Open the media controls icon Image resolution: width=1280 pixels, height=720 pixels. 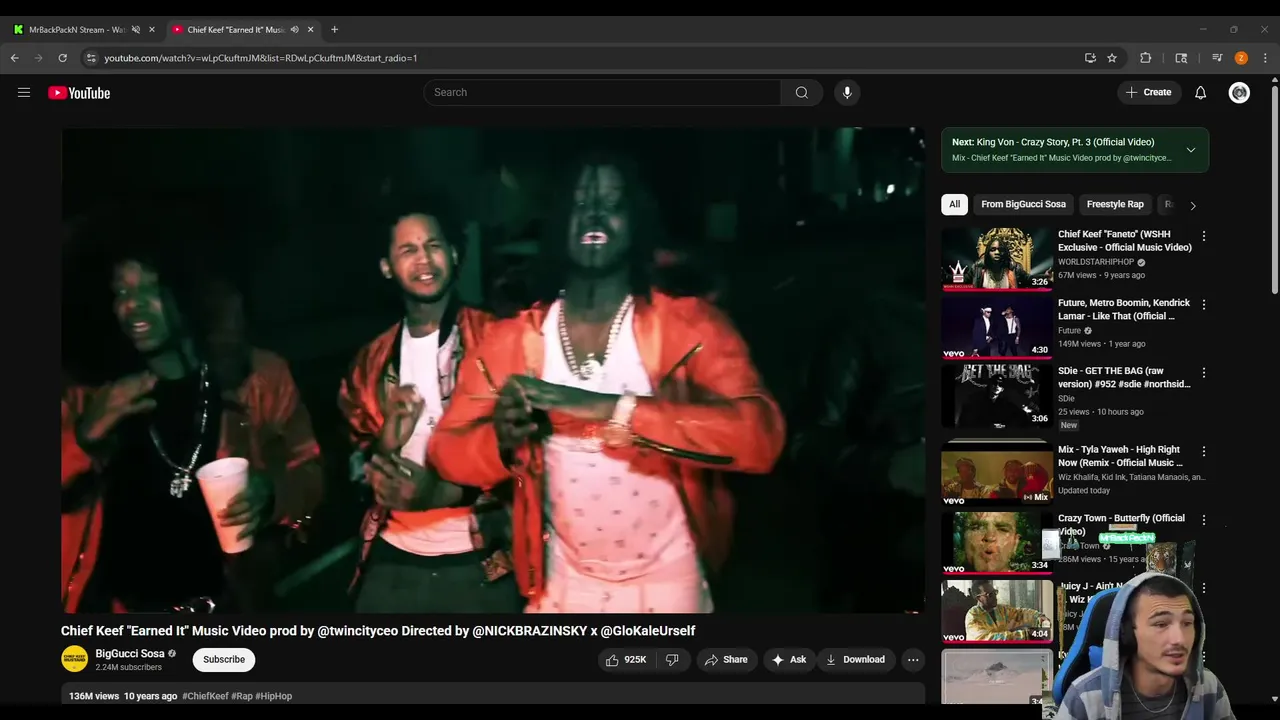click(x=1217, y=58)
